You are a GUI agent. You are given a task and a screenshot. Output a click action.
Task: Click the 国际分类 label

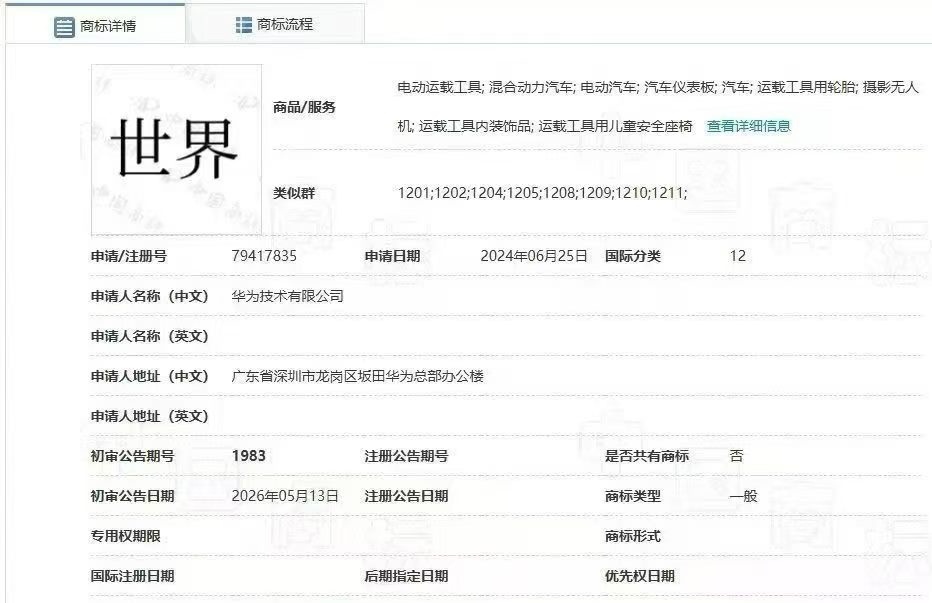[633, 256]
